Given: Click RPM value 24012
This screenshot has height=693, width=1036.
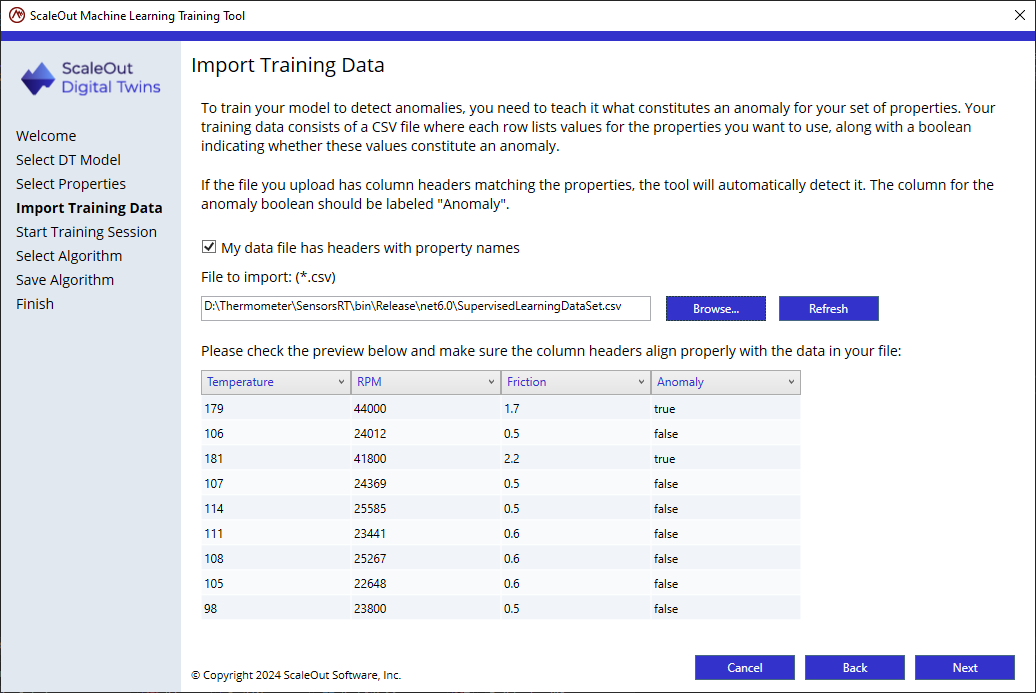Looking at the screenshot, I should (426, 433).
